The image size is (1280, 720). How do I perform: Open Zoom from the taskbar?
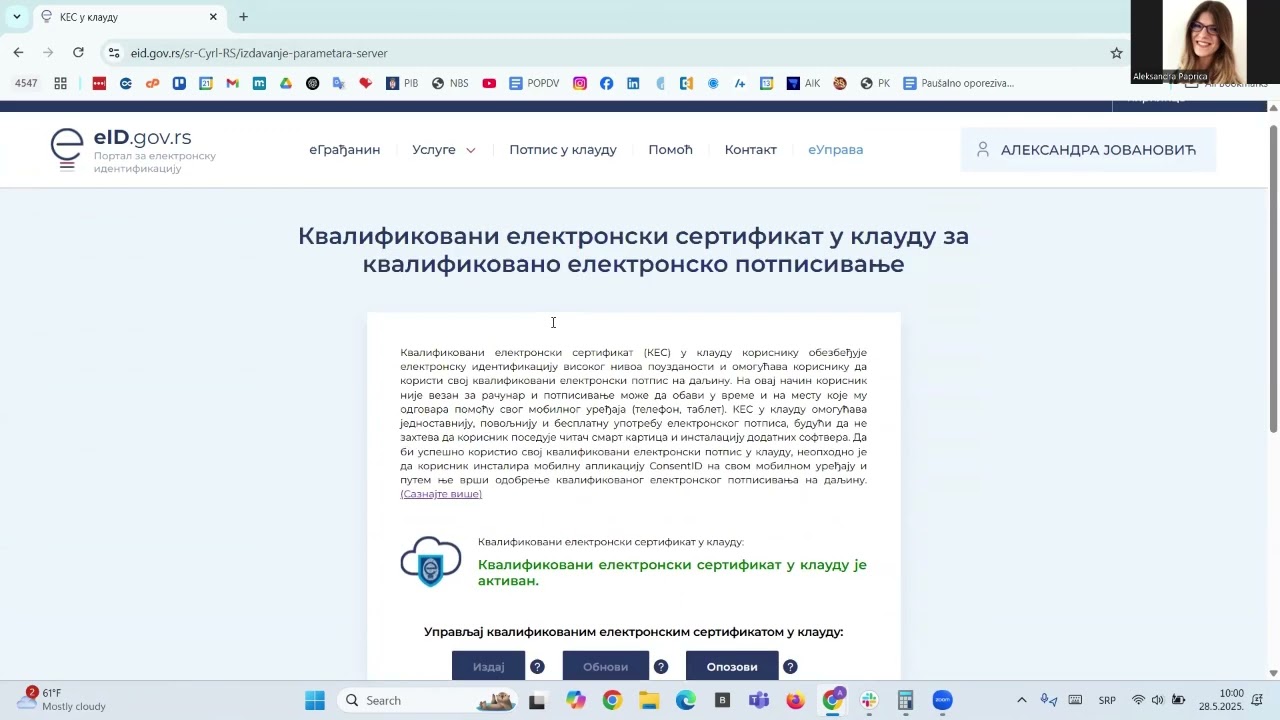point(943,700)
